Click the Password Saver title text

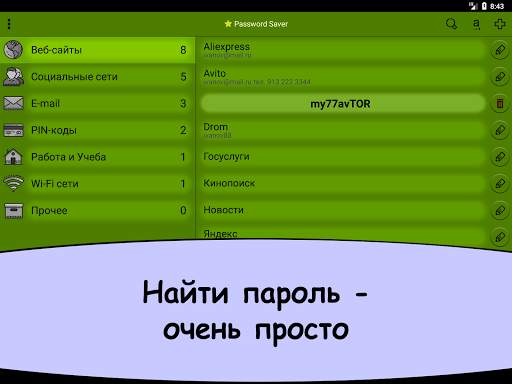tap(261, 24)
